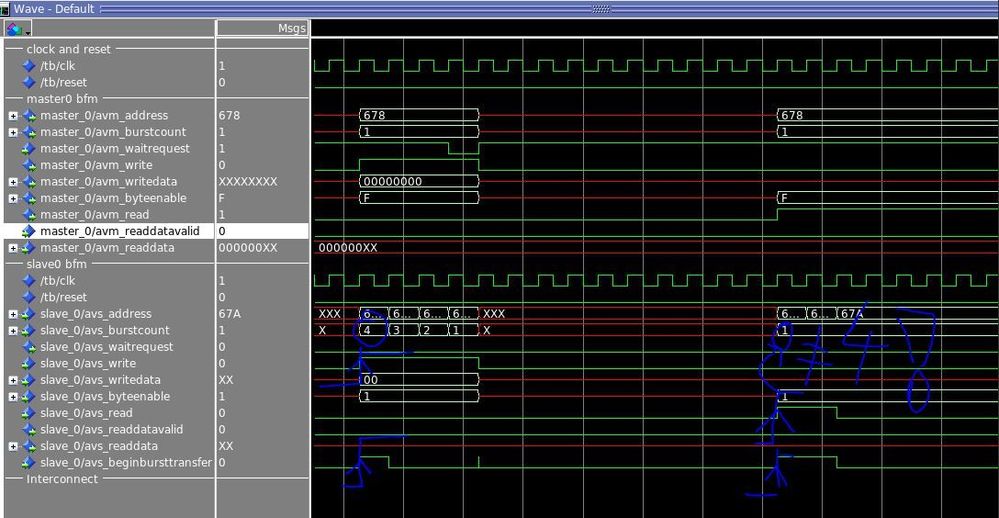This screenshot has width=999, height=518.
Task: Select the Interconnect group divider
Action: point(62,479)
